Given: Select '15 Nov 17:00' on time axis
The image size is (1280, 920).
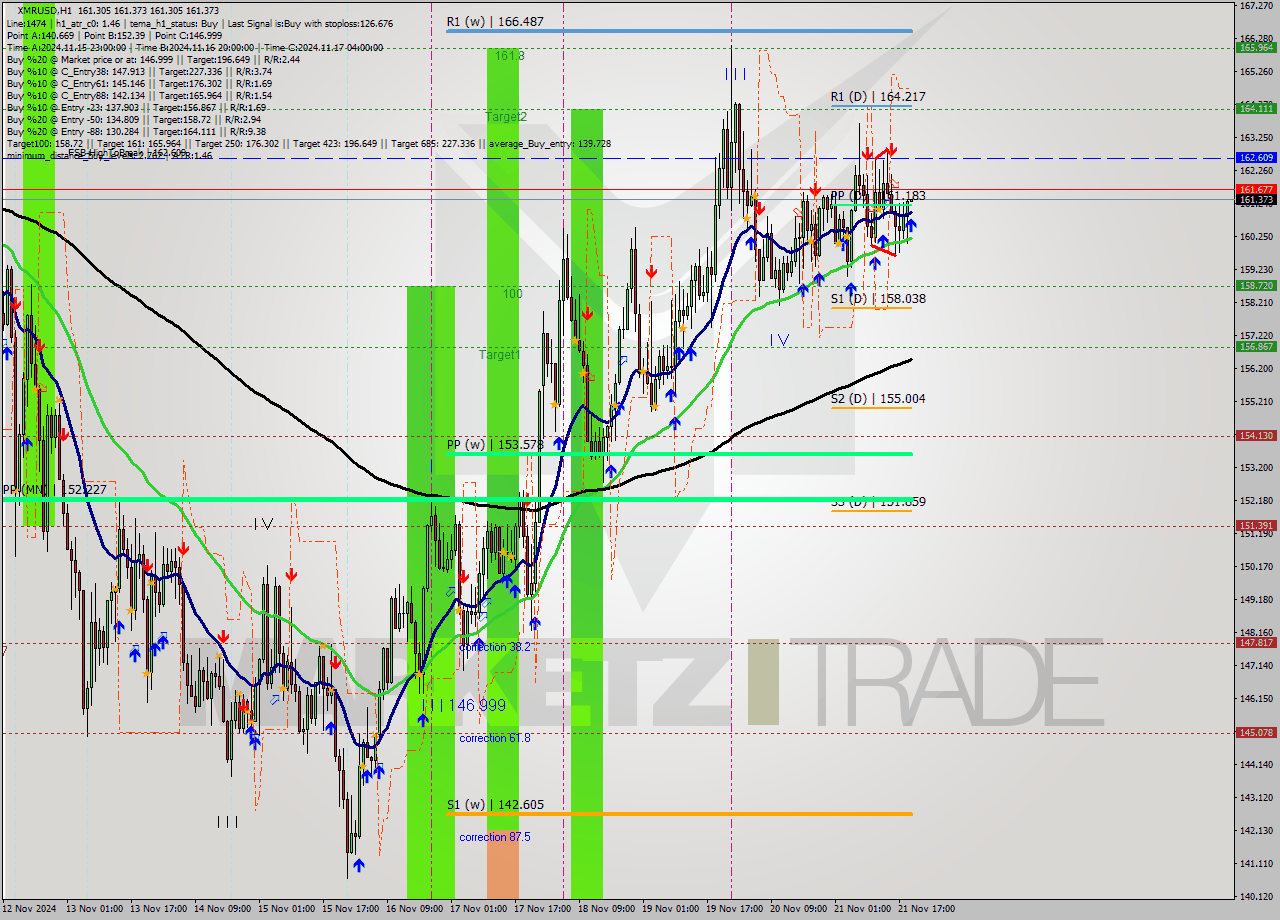Looking at the screenshot, I should [x=351, y=909].
